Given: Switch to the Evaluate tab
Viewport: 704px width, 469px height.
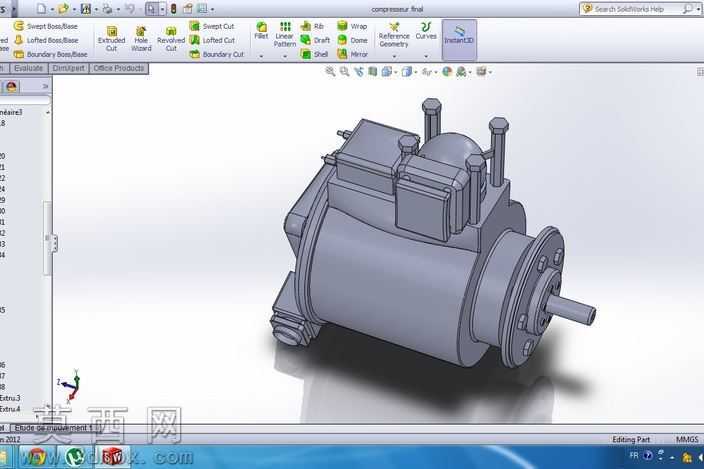Looking at the screenshot, I should (x=28, y=68).
